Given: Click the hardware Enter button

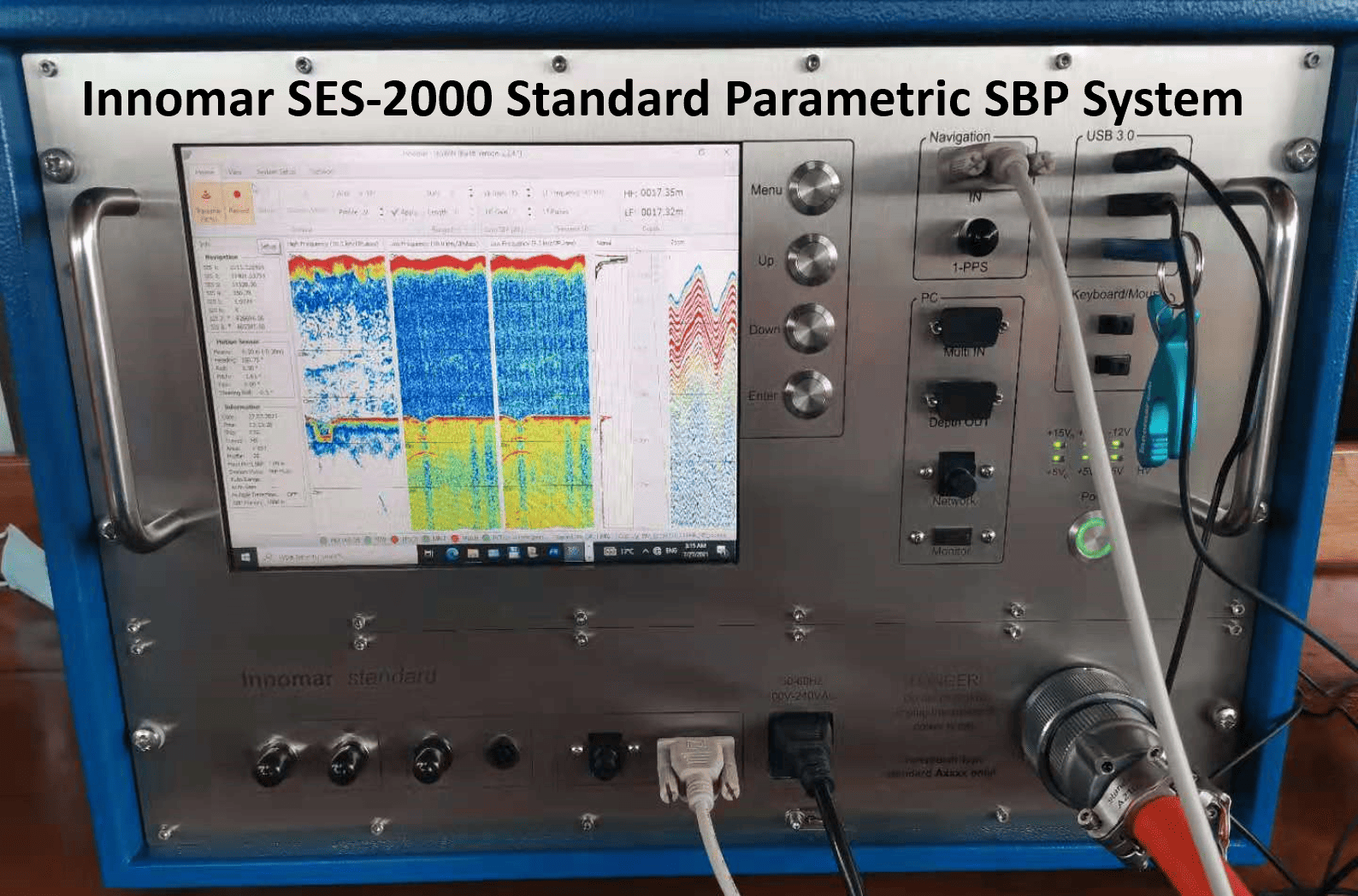Looking at the screenshot, I should (x=808, y=394).
